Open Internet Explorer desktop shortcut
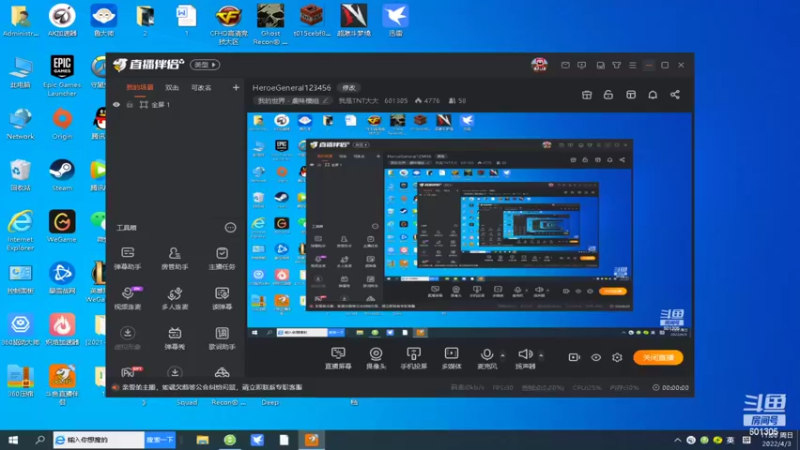 click(x=20, y=230)
